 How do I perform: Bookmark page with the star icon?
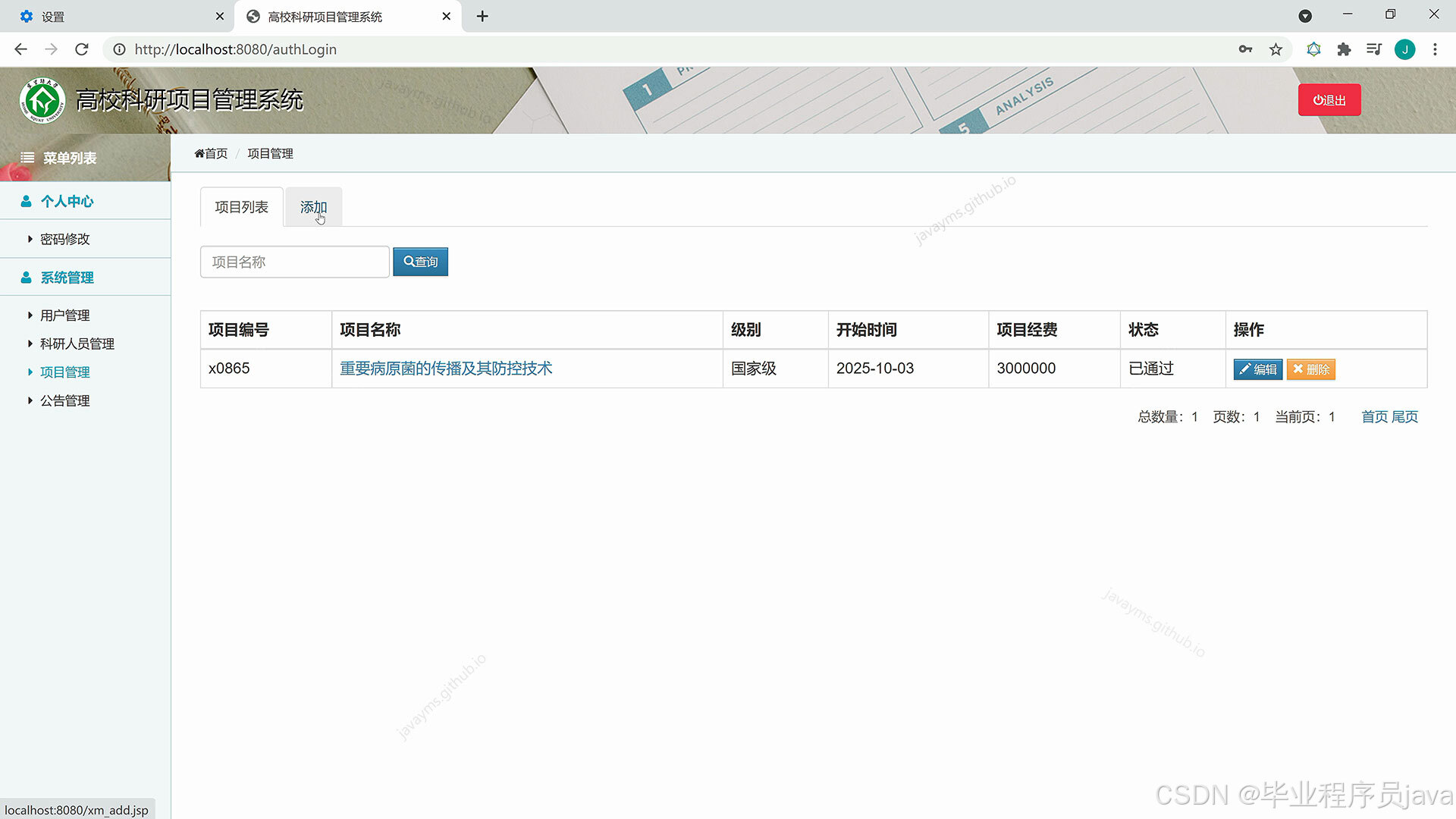tap(1276, 49)
